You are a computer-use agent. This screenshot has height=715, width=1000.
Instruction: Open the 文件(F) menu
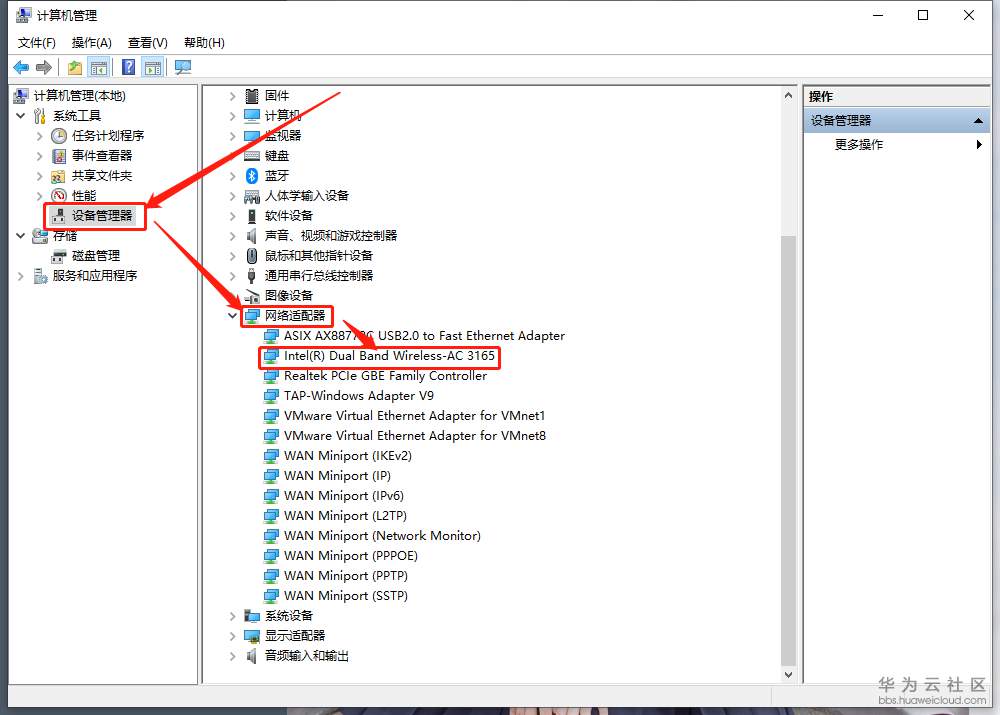coord(36,43)
